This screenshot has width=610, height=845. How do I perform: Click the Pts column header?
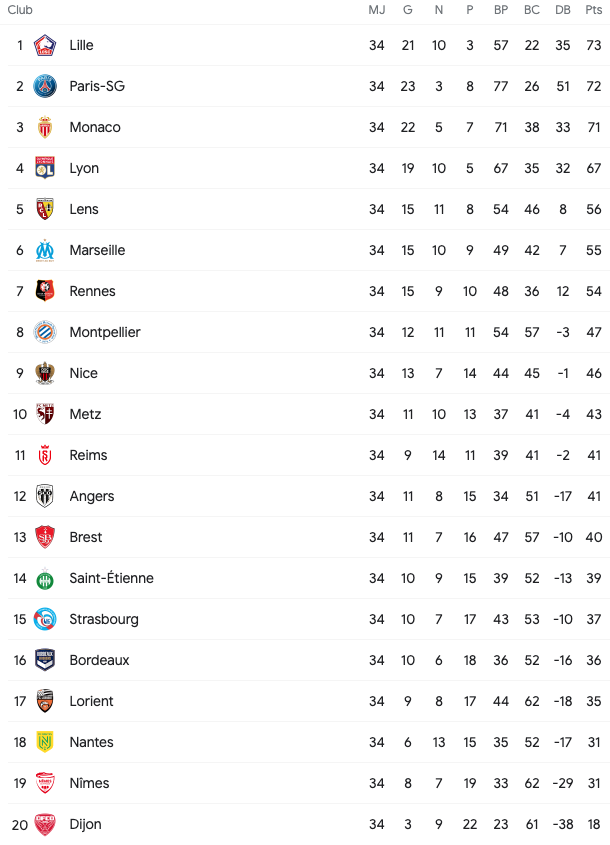click(x=594, y=10)
